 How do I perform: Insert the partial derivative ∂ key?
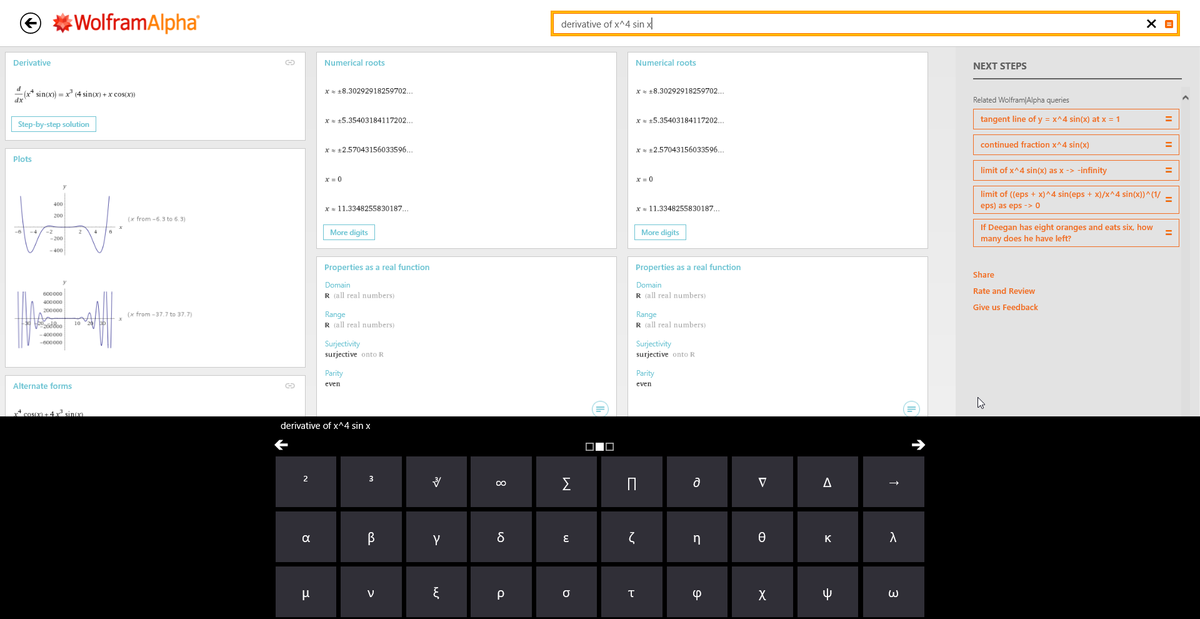click(x=697, y=481)
